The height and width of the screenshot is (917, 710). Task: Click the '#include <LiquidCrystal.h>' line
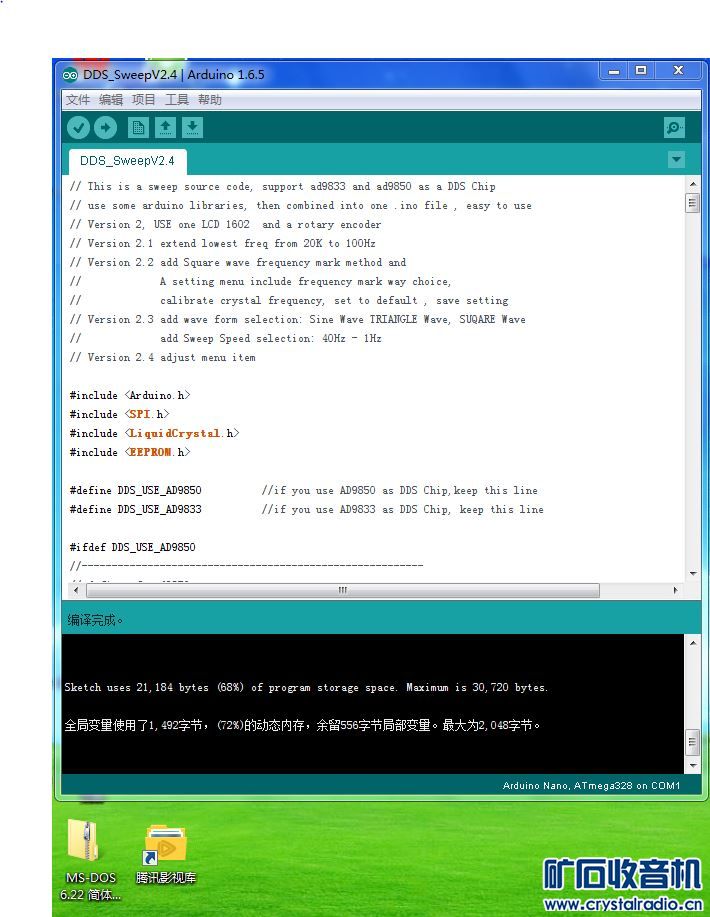click(154, 433)
